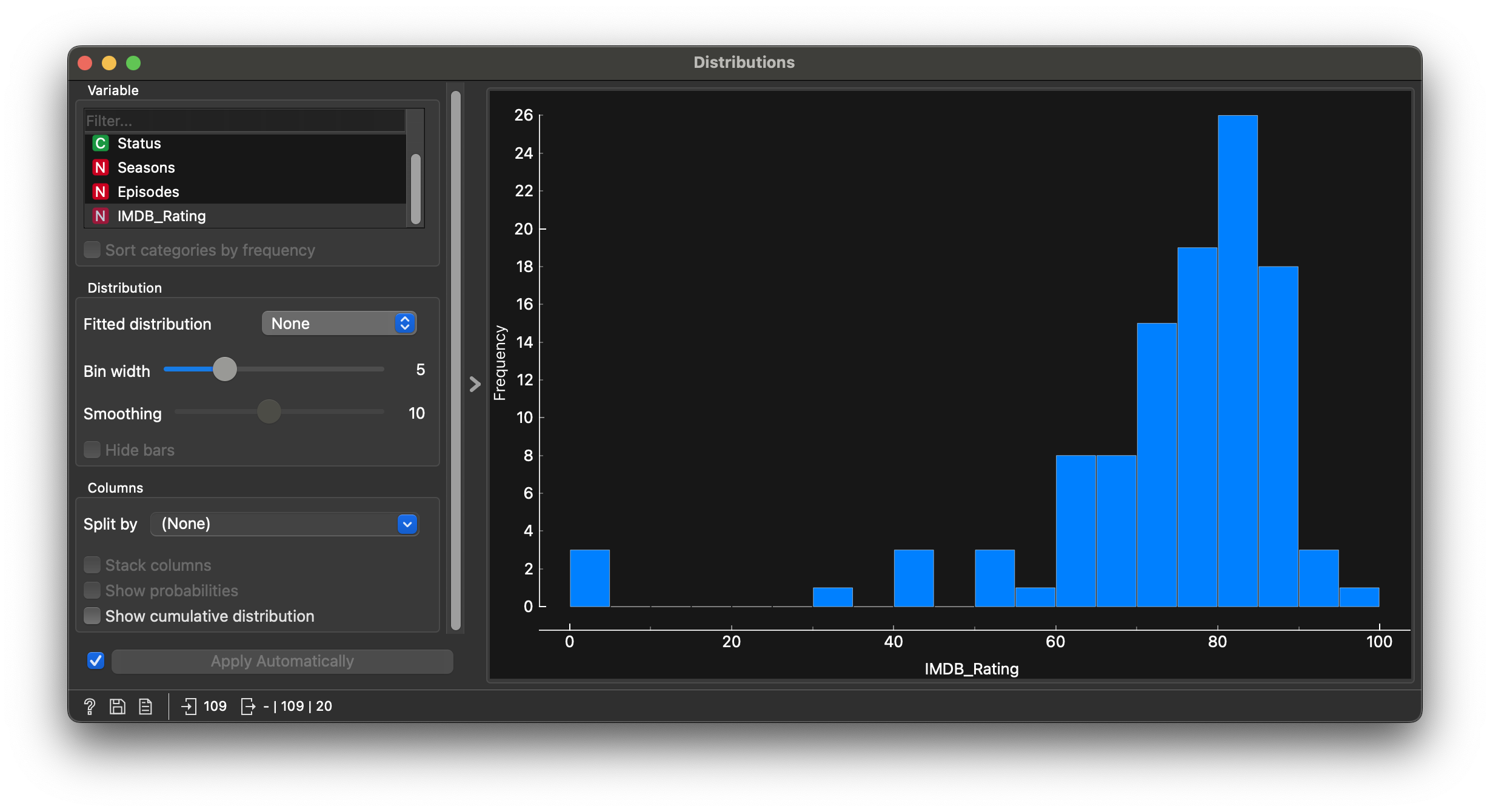This screenshot has width=1490, height=812.
Task: Enable Show cumulative distribution checkbox
Action: click(x=92, y=616)
